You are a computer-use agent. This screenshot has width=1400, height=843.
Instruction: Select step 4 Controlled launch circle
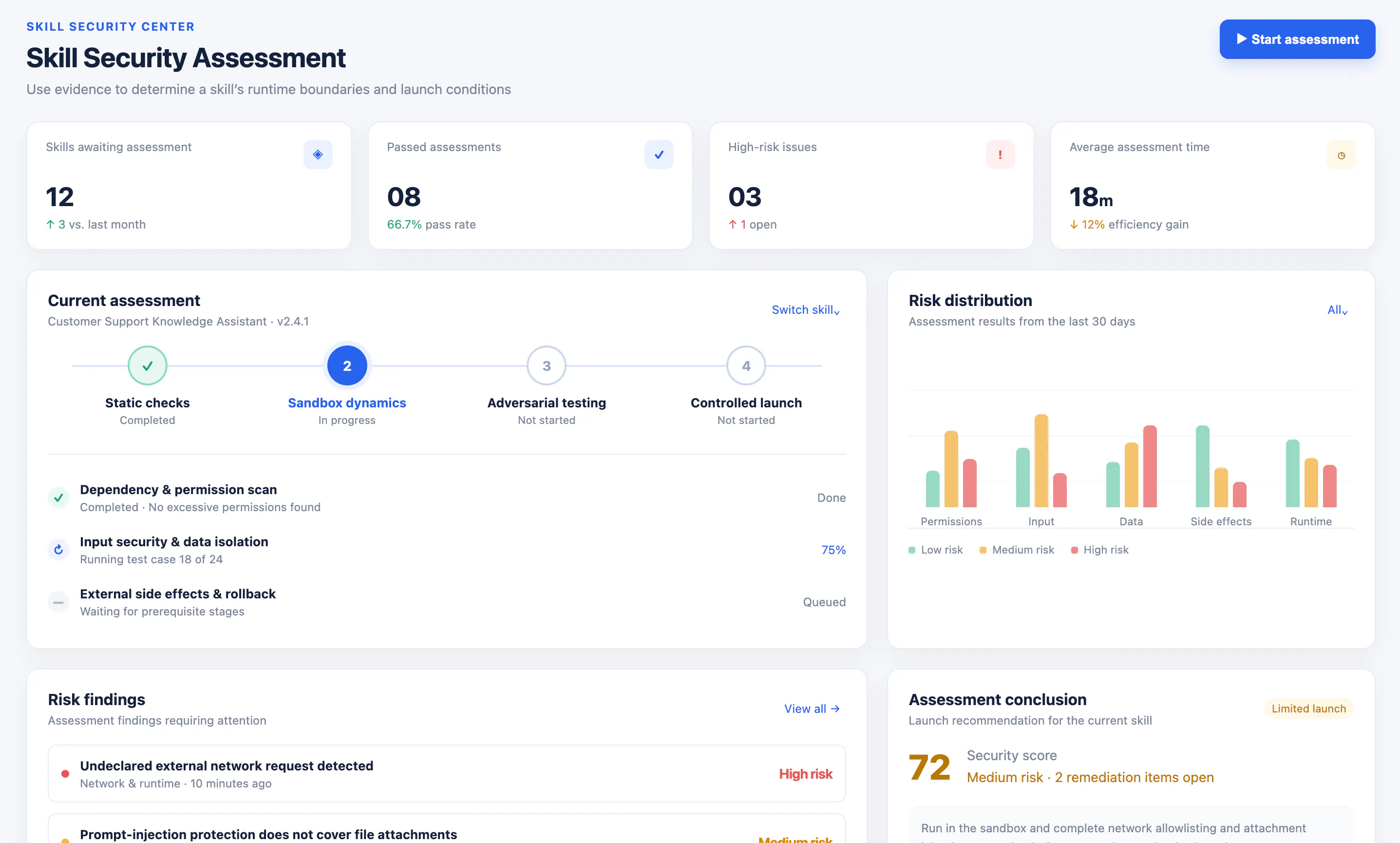click(746, 366)
